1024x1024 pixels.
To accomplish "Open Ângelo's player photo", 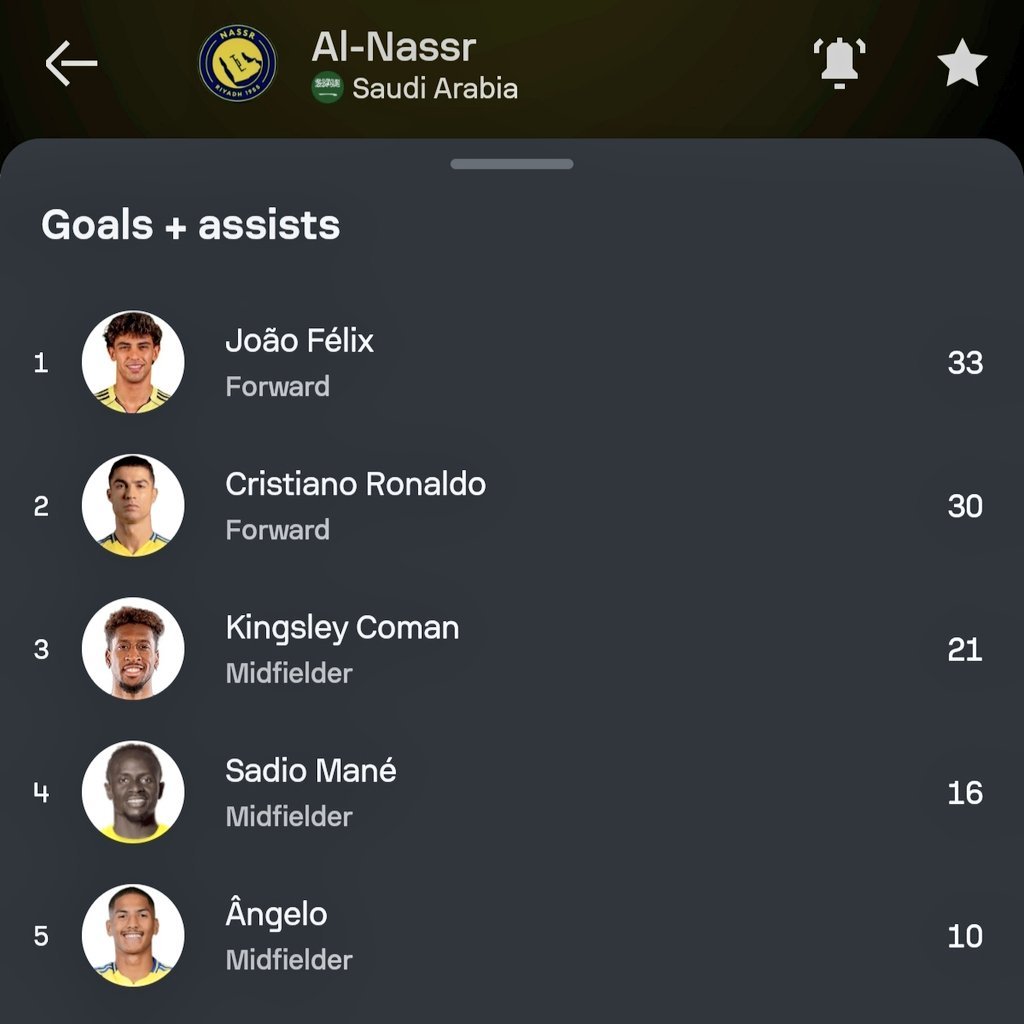I will (x=133, y=935).
